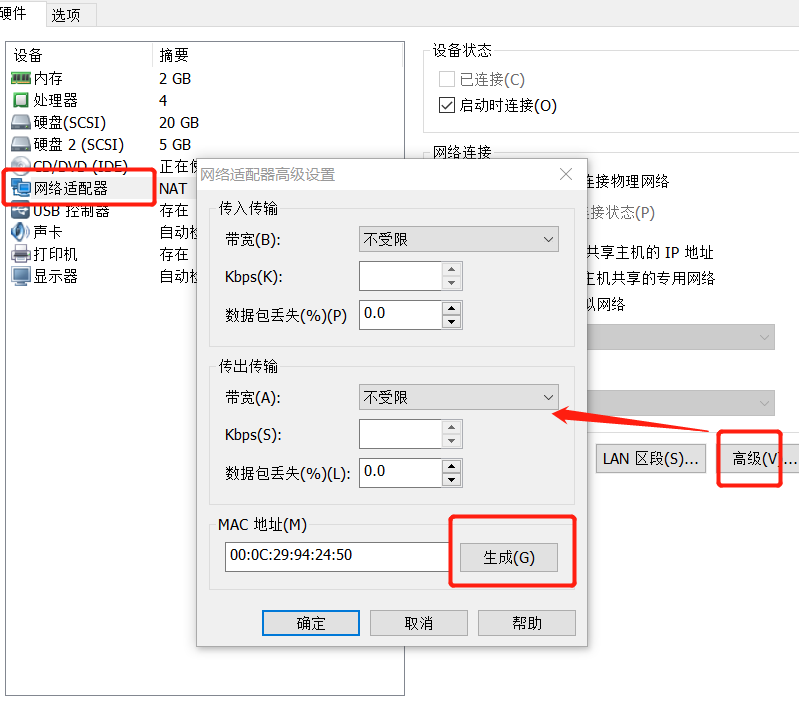Viewport: 799px width, 701px height.
Task: Click the CD/DVD (IDE) disc icon
Action: point(21,165)
